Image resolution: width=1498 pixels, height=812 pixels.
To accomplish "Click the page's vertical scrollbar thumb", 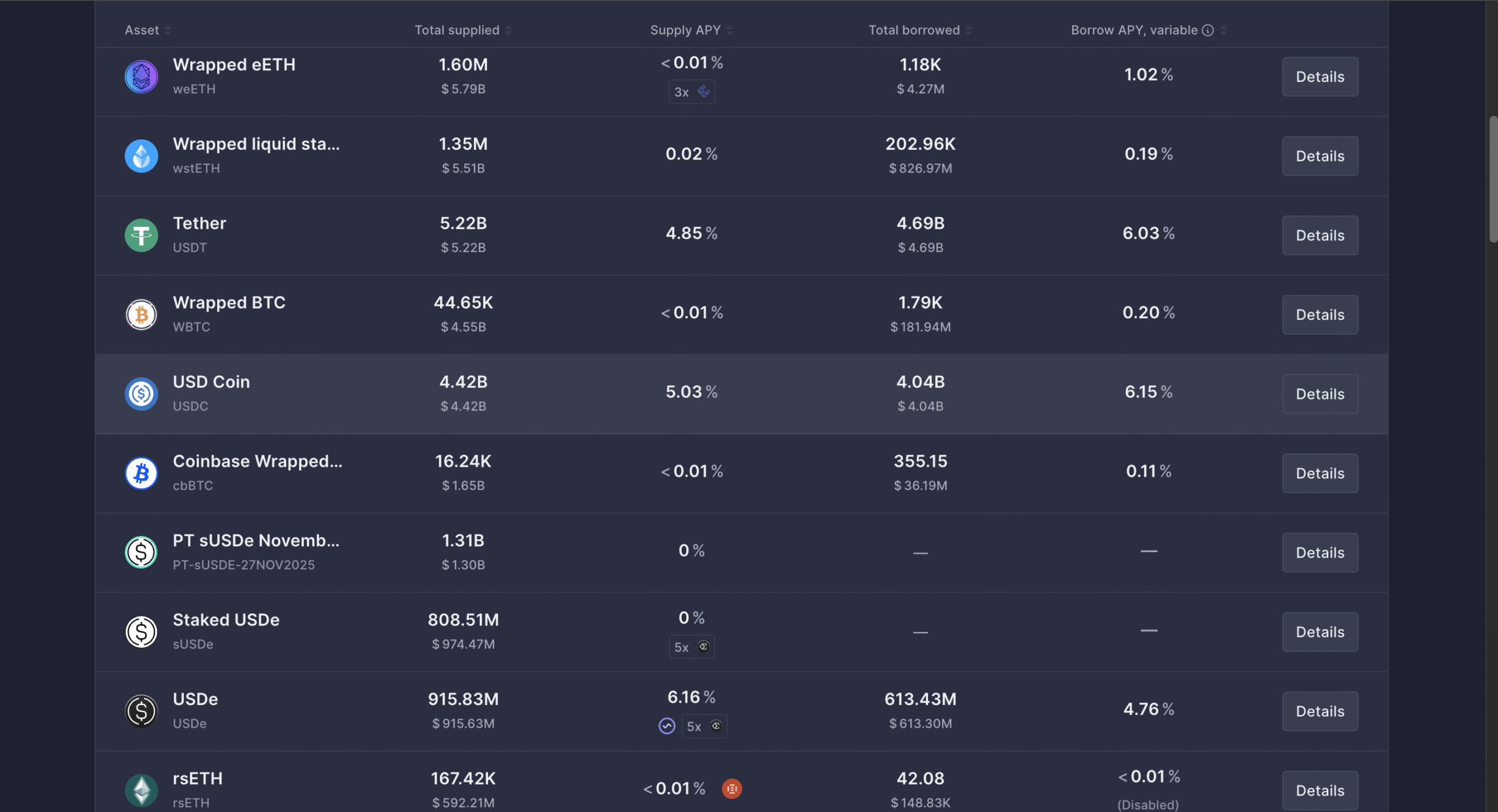I will (1493, 178).
